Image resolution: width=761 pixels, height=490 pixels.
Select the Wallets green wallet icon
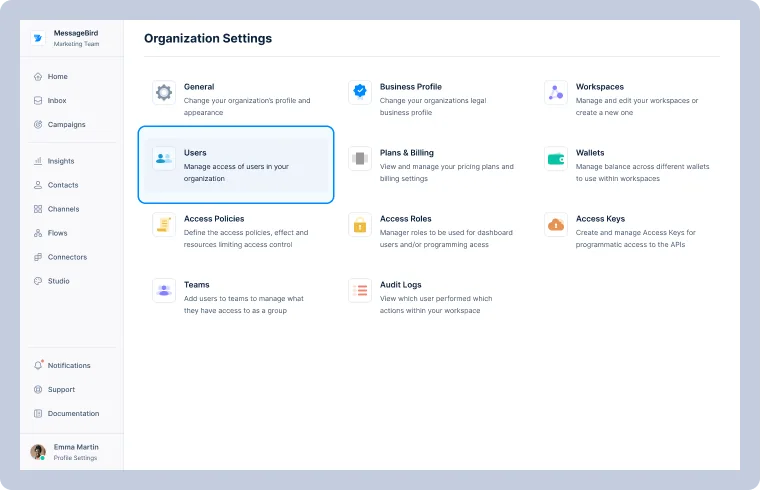point(556,158)
